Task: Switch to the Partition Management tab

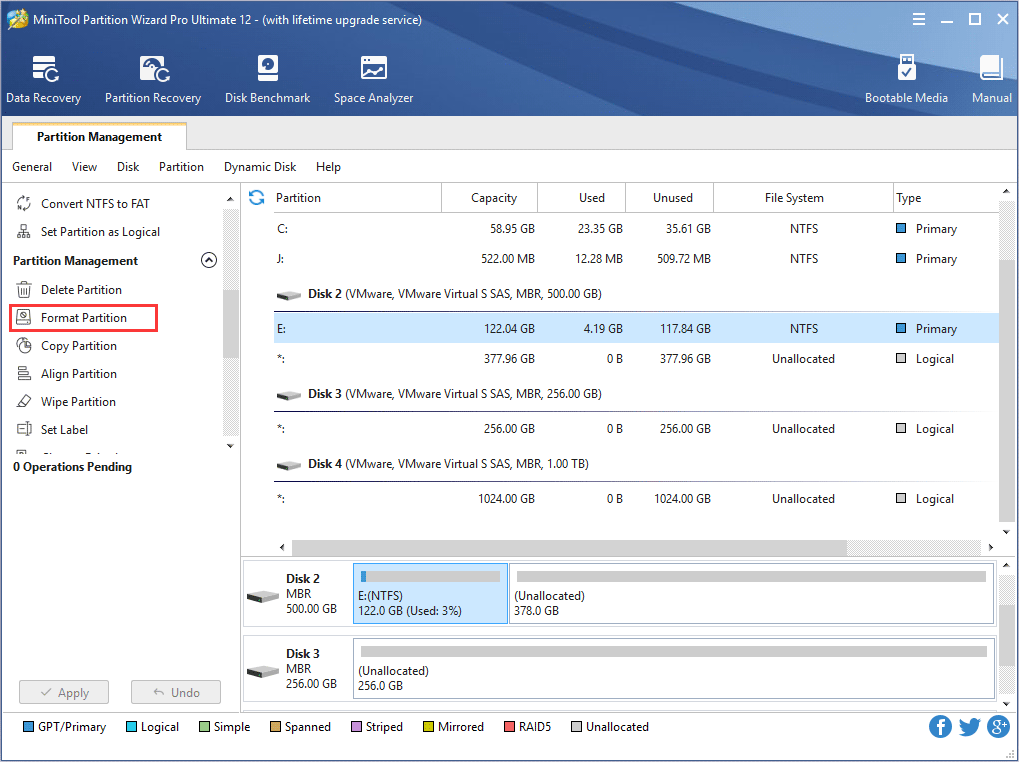Action: [98, 136]
